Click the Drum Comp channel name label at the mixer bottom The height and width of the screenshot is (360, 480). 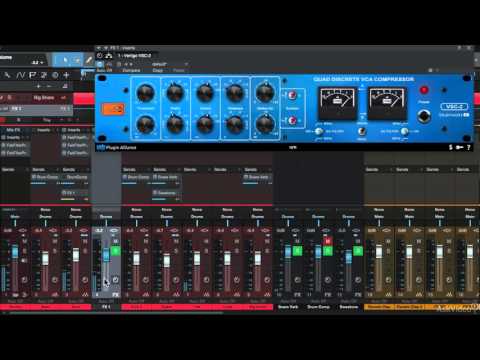[318, 307]
